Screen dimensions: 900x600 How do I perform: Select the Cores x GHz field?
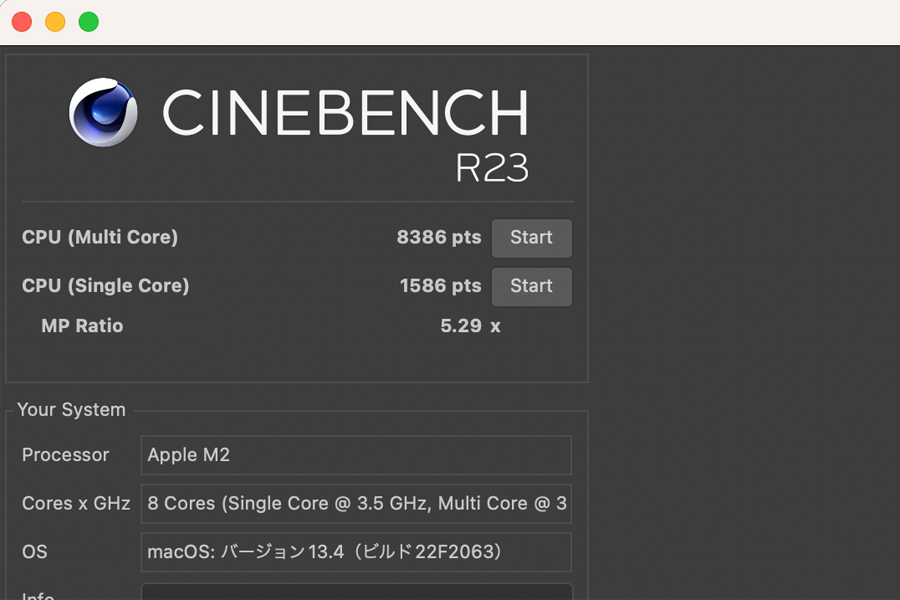click(x=356, y=504)
